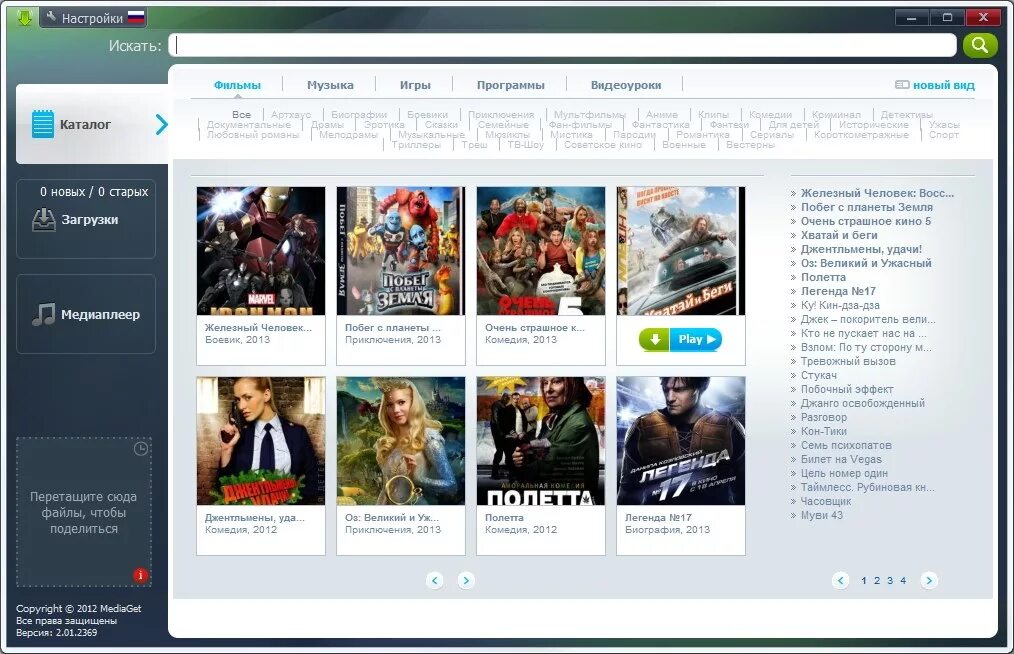Screen dimensions: 1014x654
Task: Click previous arrow of the title list pager
Action: [840, 580]
